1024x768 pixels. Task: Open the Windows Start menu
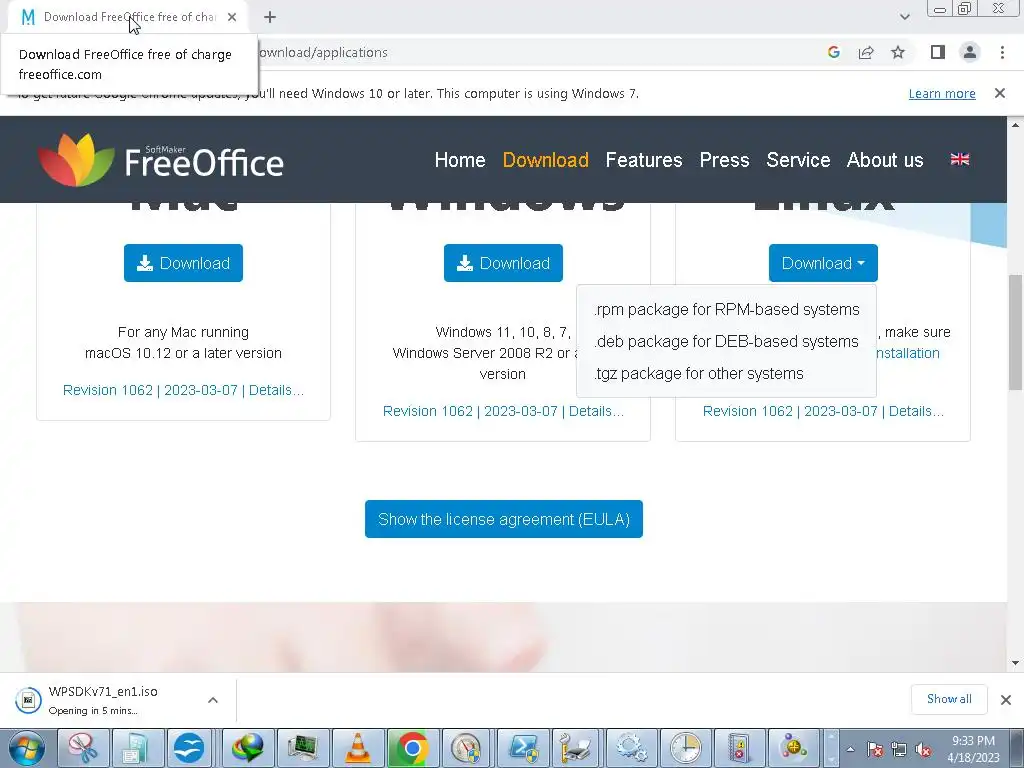[27, 748]
